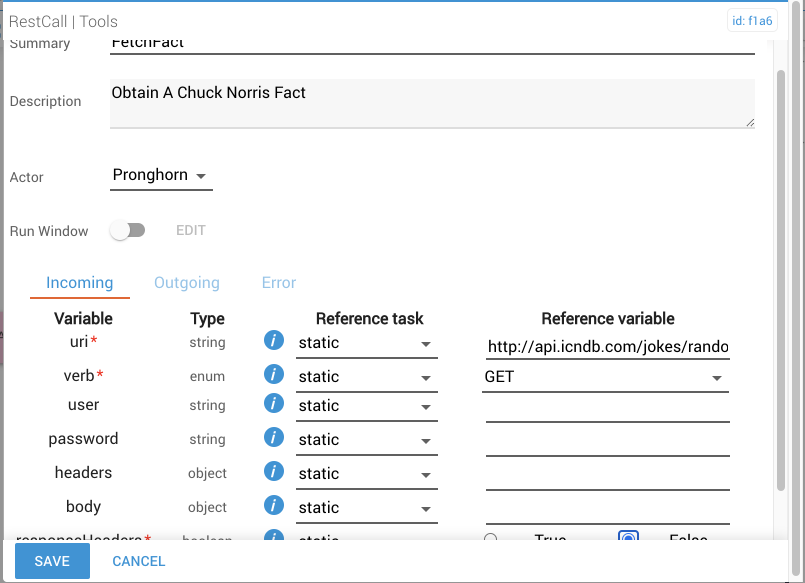
Task: Switch to the Incoming tab
Action: click(80, 283)
